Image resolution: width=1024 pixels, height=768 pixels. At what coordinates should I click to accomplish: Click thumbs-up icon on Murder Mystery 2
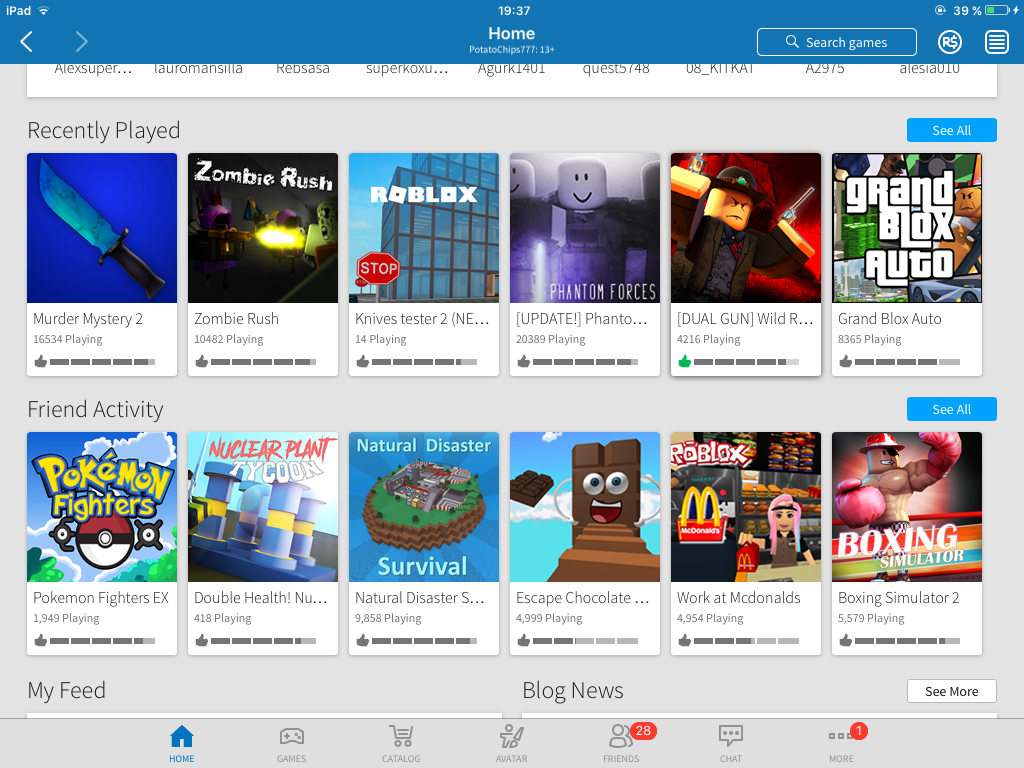[40, 361]
